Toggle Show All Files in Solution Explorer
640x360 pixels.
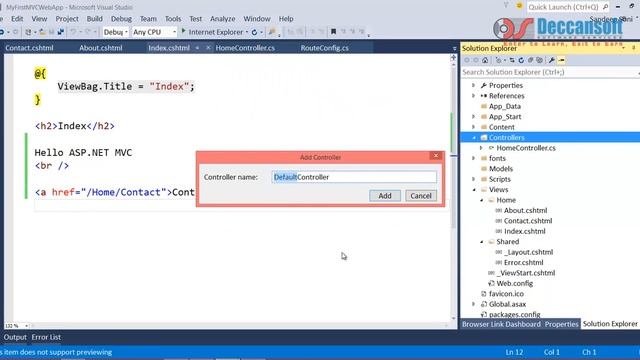click(x=539, y=60)
